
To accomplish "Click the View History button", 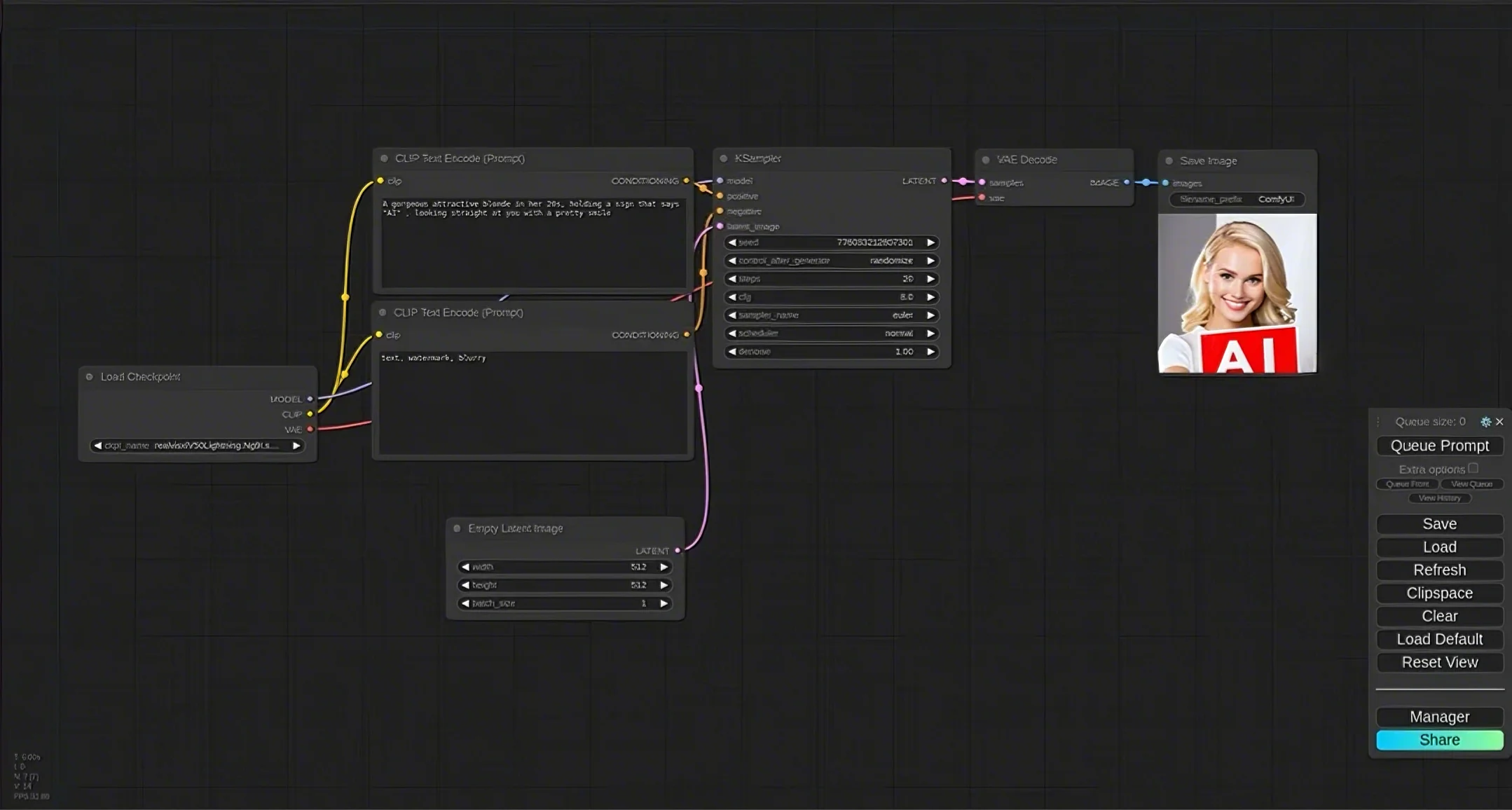I will click(1439, 498).
